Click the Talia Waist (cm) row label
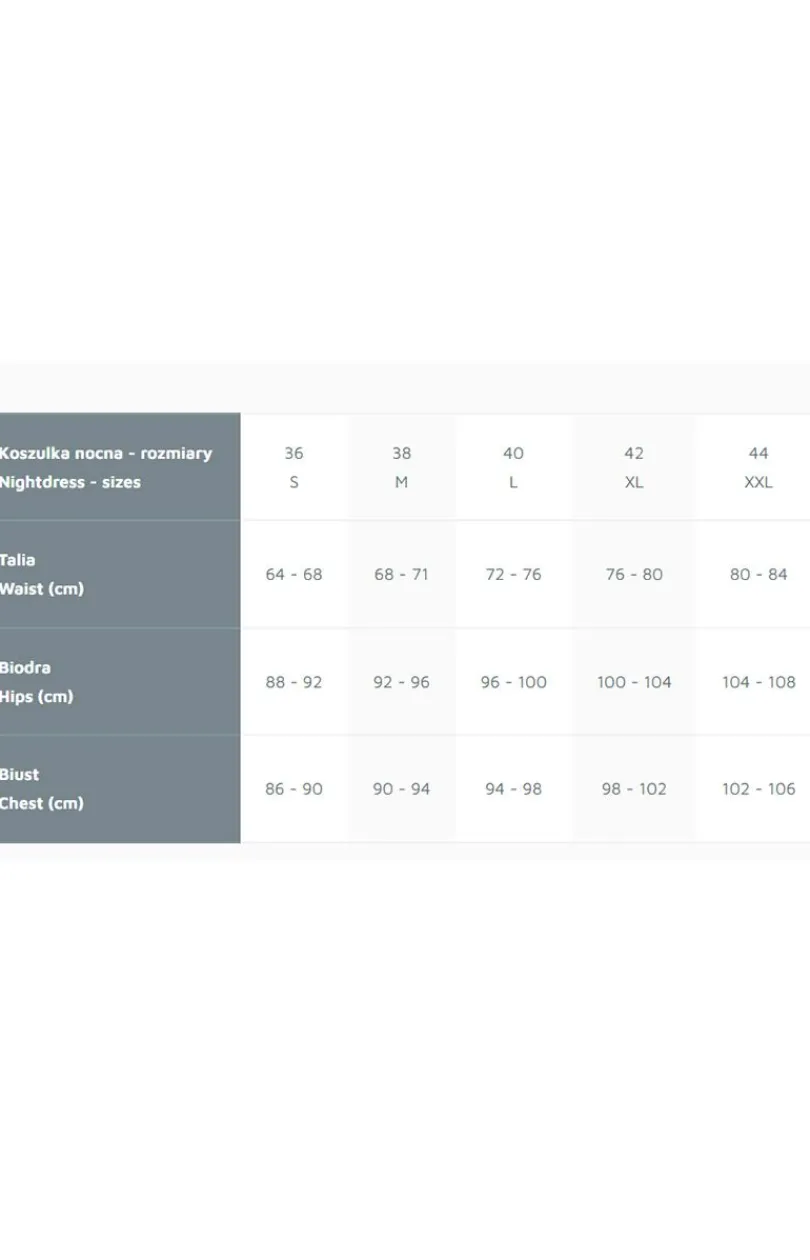810x1260 pixels. 120,574
